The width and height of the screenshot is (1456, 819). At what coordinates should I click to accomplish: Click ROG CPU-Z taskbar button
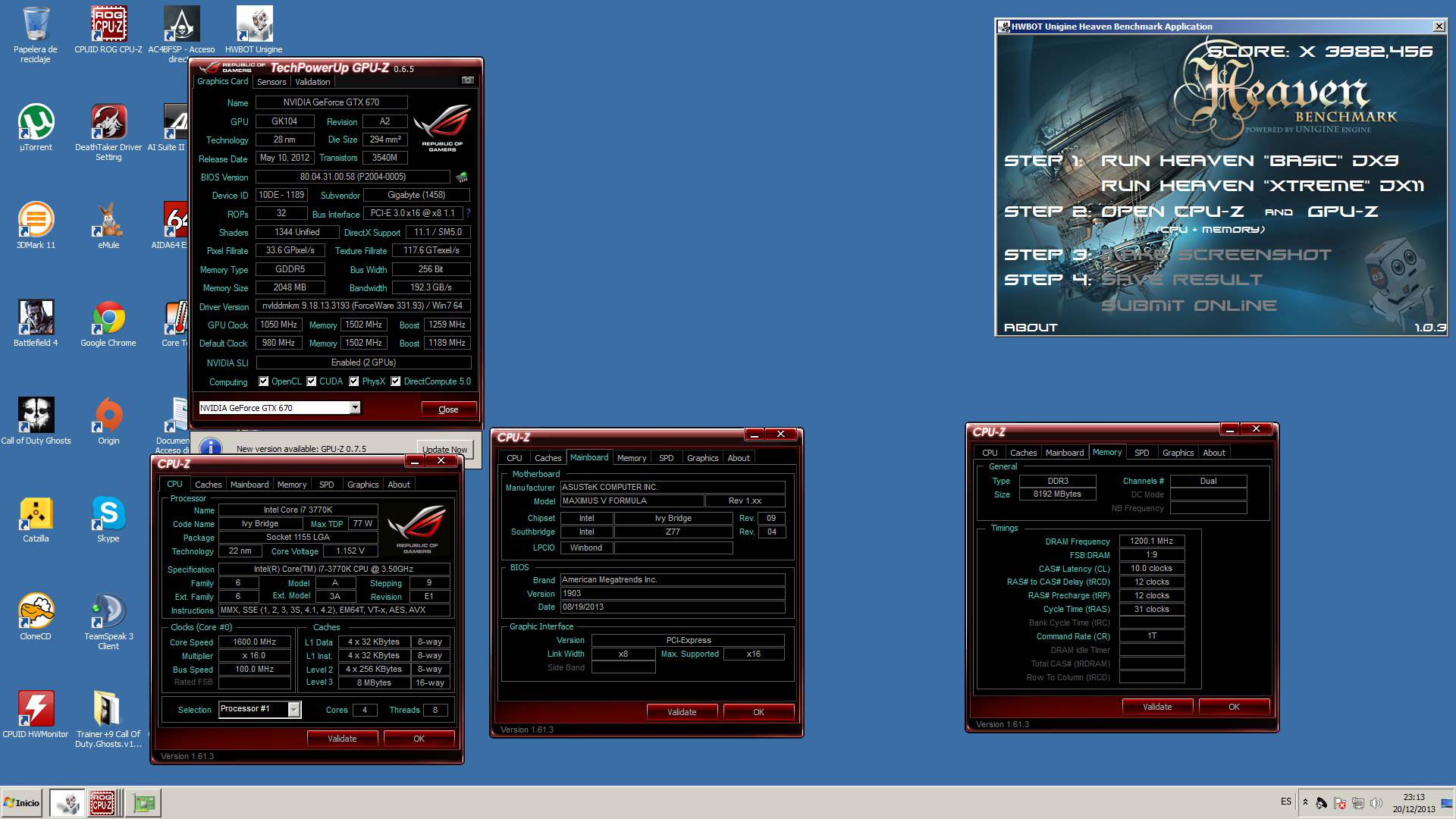102,803
